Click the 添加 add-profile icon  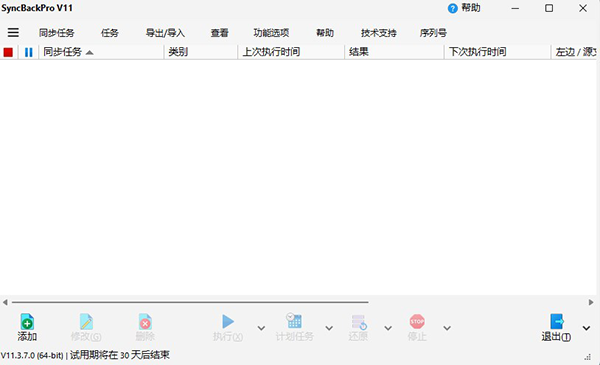(x=27, y=321)
